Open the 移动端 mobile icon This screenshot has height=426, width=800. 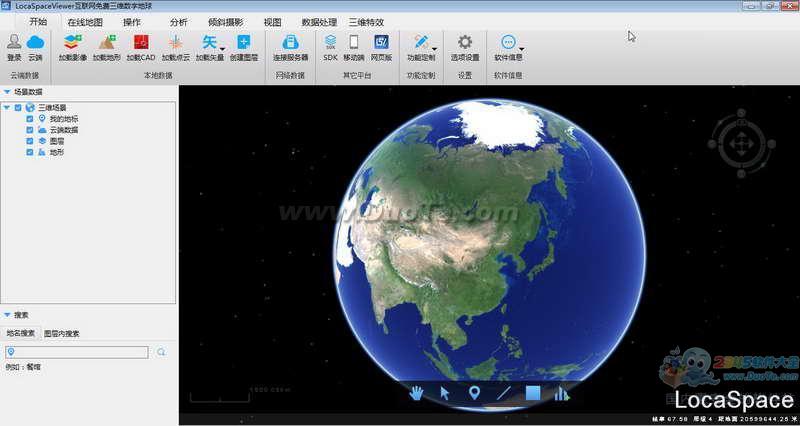pyautogui.click(x=354, y=42)
